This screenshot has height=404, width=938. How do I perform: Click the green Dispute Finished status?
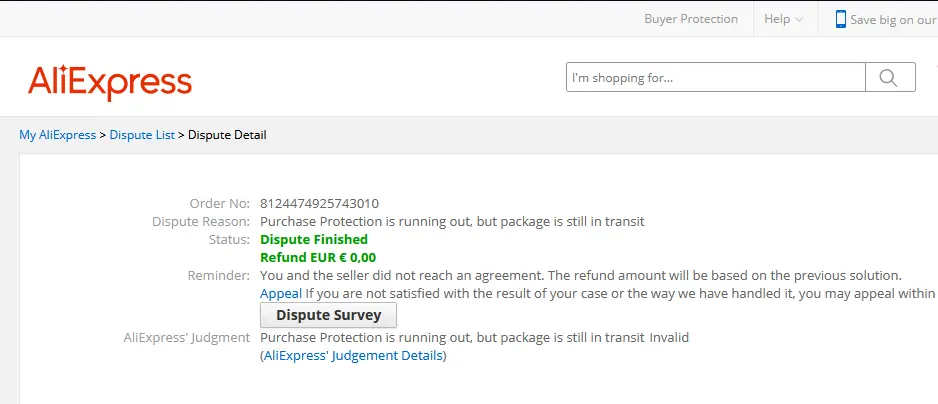click(314, 239)
